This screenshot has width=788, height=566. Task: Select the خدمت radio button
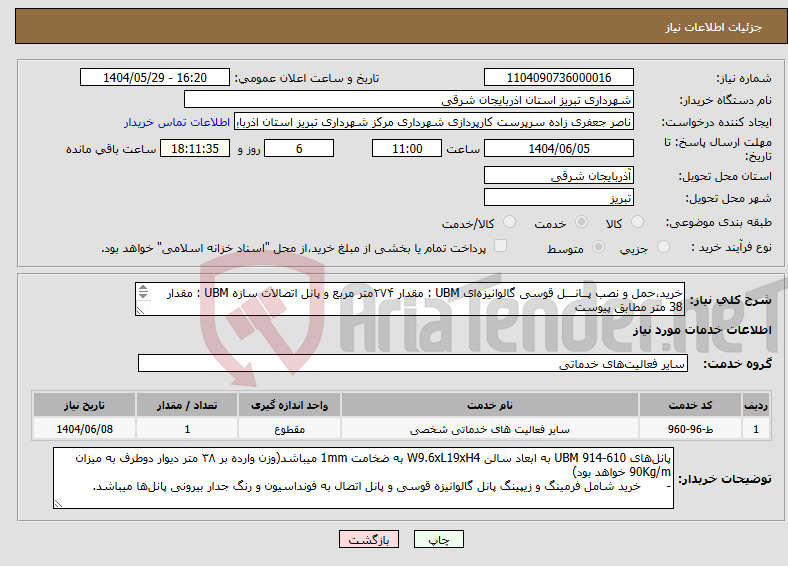(x=581, y=222)
